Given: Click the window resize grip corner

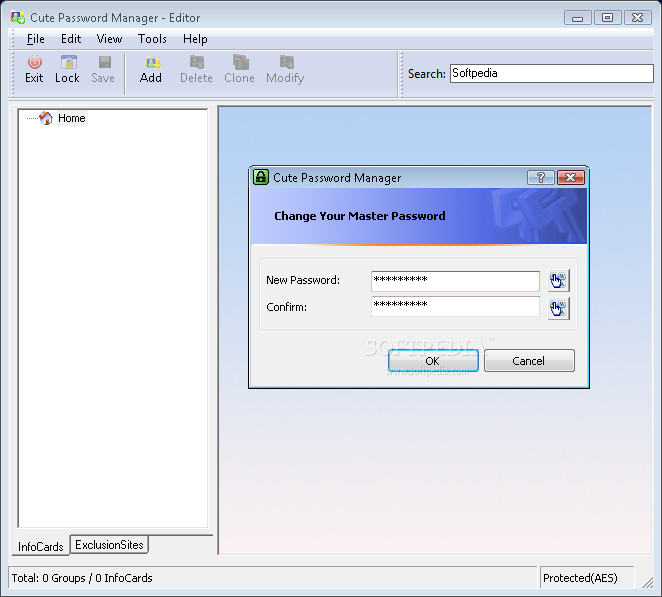Looking at the screenshot, I should 648,583.
